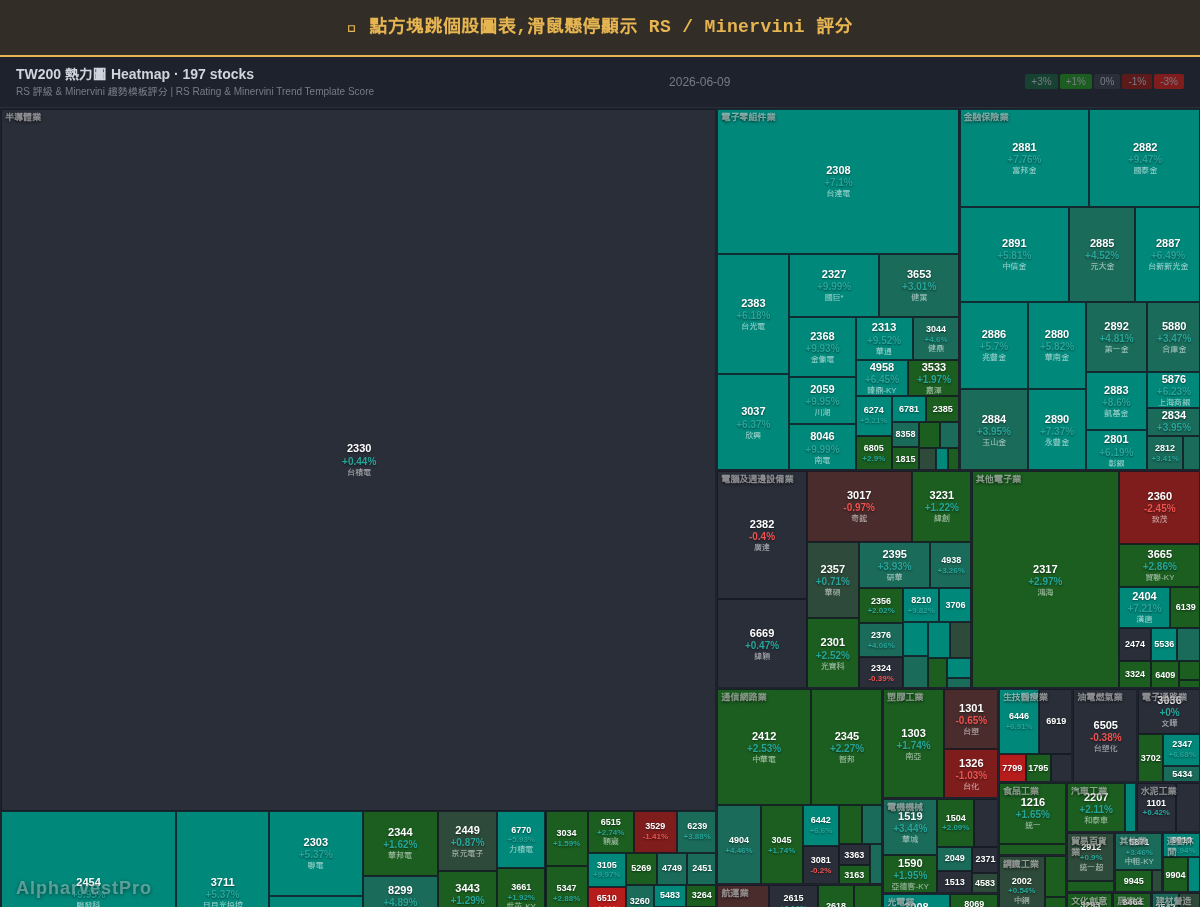This screenshot has width=1200, height=907.
Task: Click the 2404 漢唐 block
Action: [x=1144, y=607]
